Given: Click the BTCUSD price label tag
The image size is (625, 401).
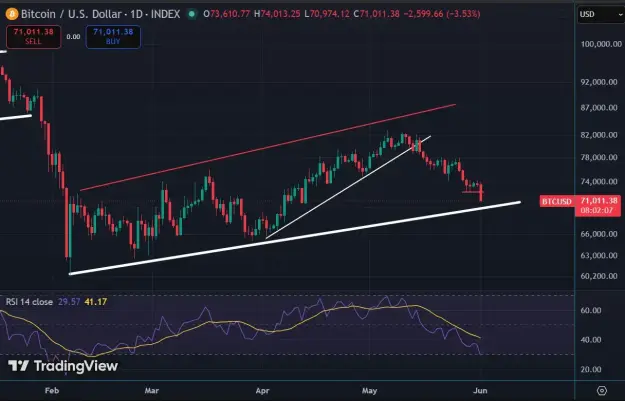Looking at the screenshot, I should [556, 201].
